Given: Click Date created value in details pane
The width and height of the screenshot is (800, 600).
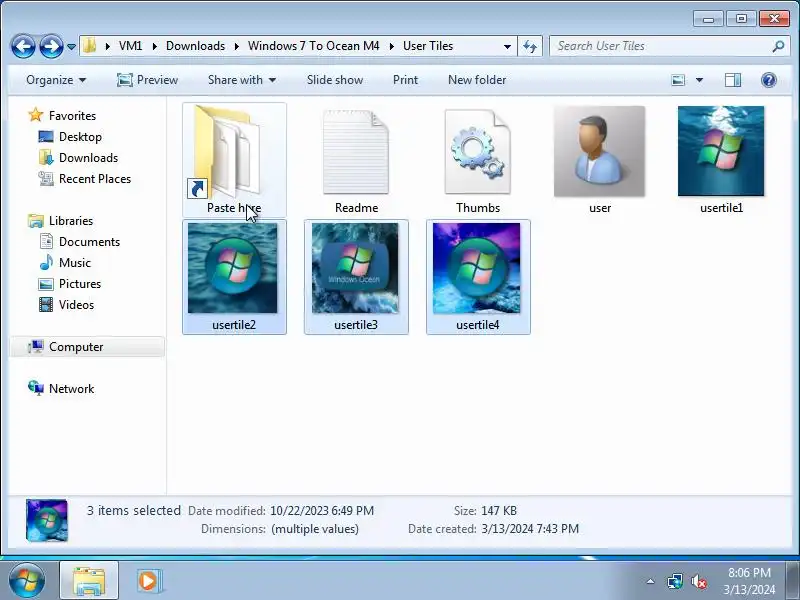Looking at the screenshot, I should click(530, 529).
